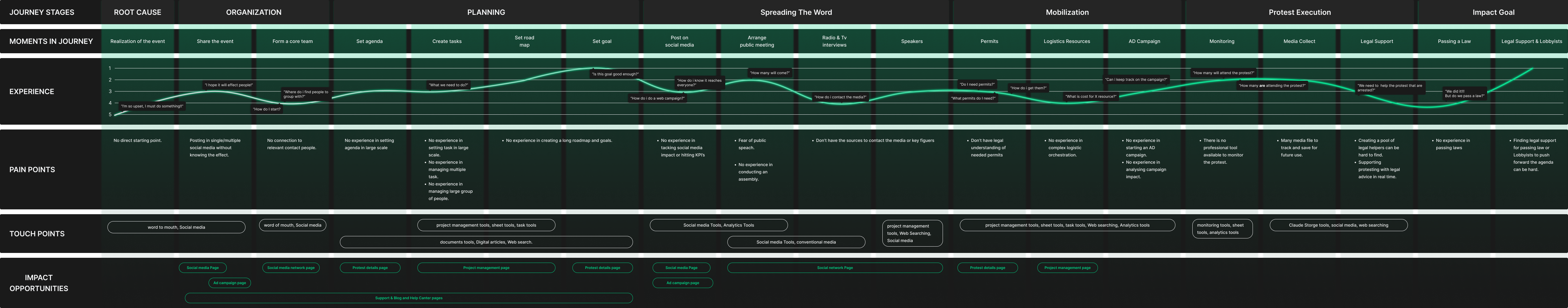Image resolution: width=1568 pixels, height=308 pixels.
Task: Click the AD Campaign moment
Action: [x=1144, y=41]
